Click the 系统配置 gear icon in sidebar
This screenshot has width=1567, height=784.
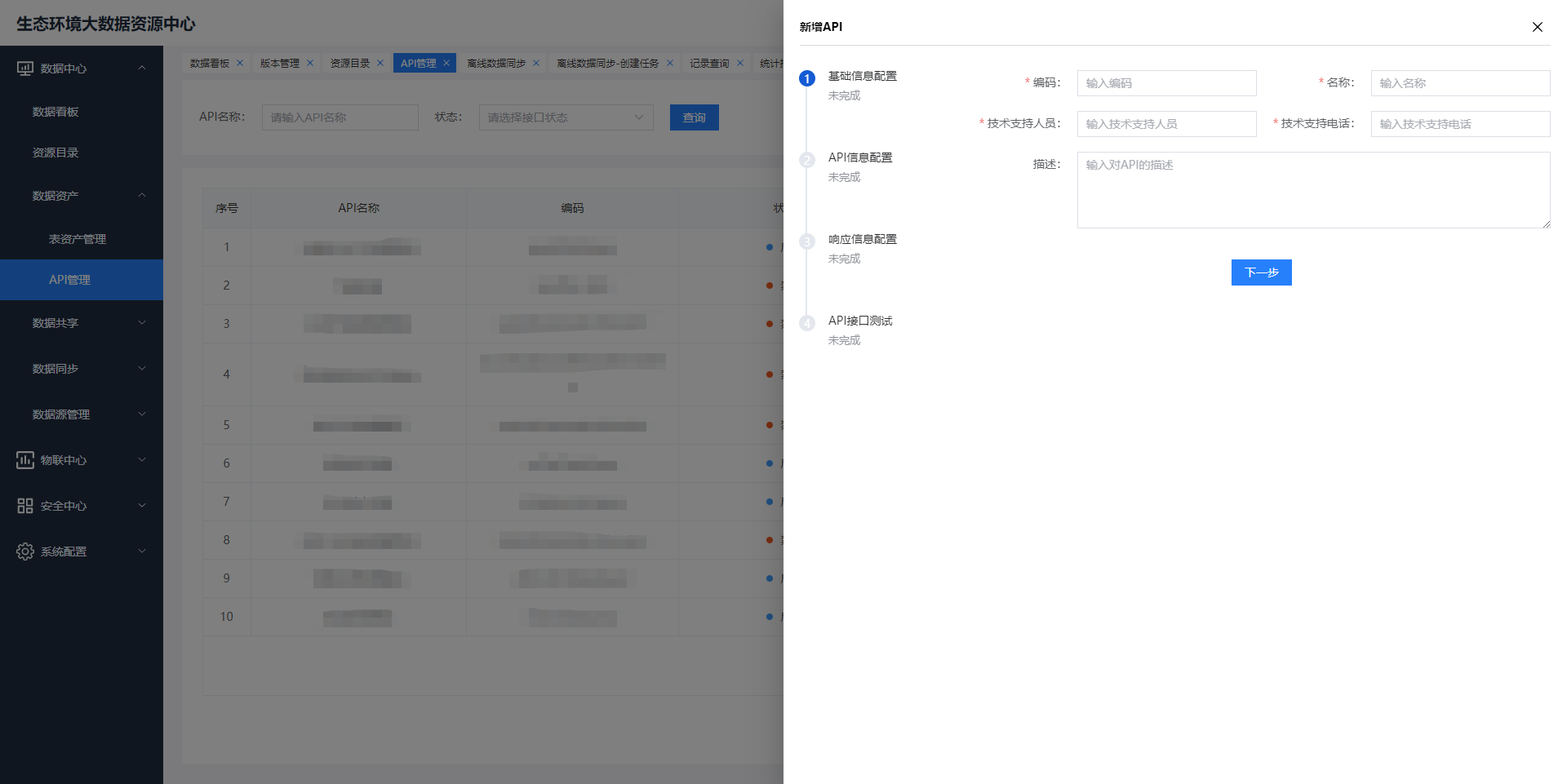click(x=25, y=551)
